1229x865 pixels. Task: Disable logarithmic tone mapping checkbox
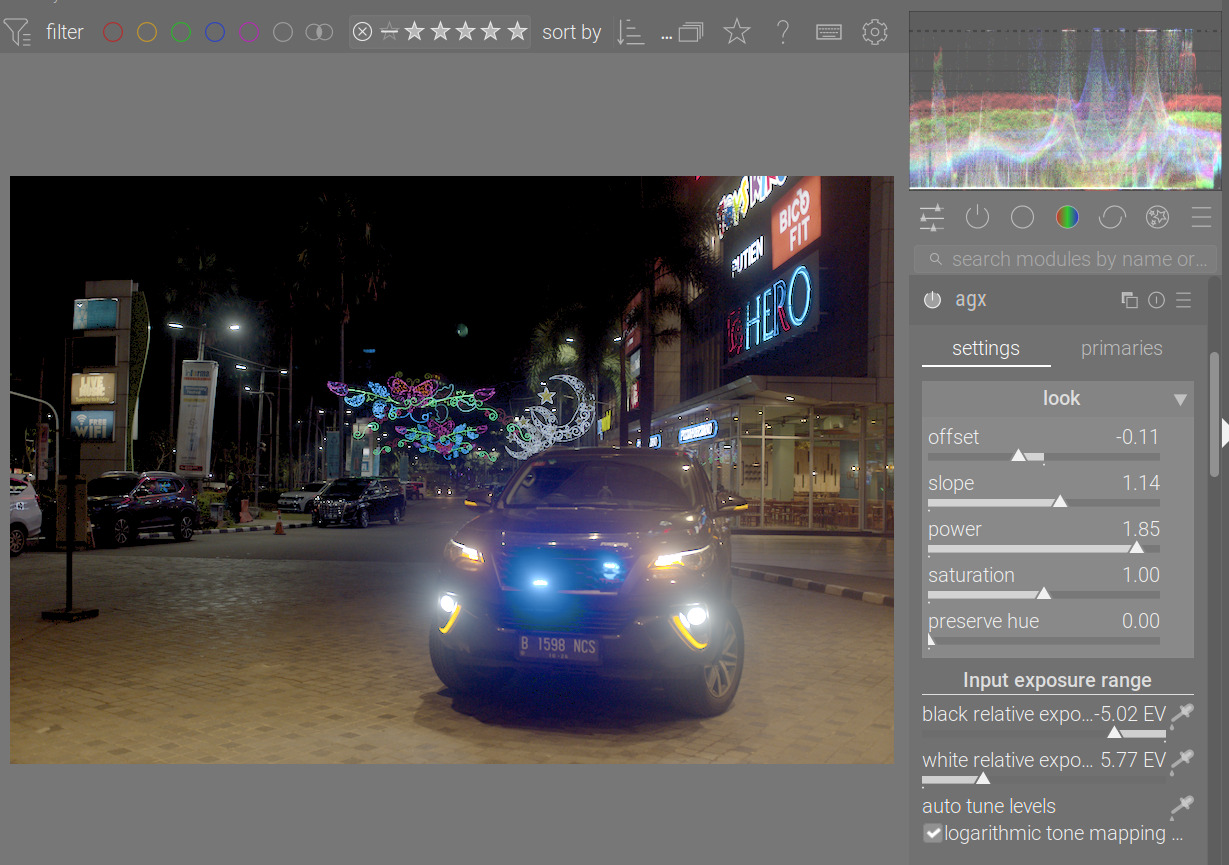[x=933, y=833]
